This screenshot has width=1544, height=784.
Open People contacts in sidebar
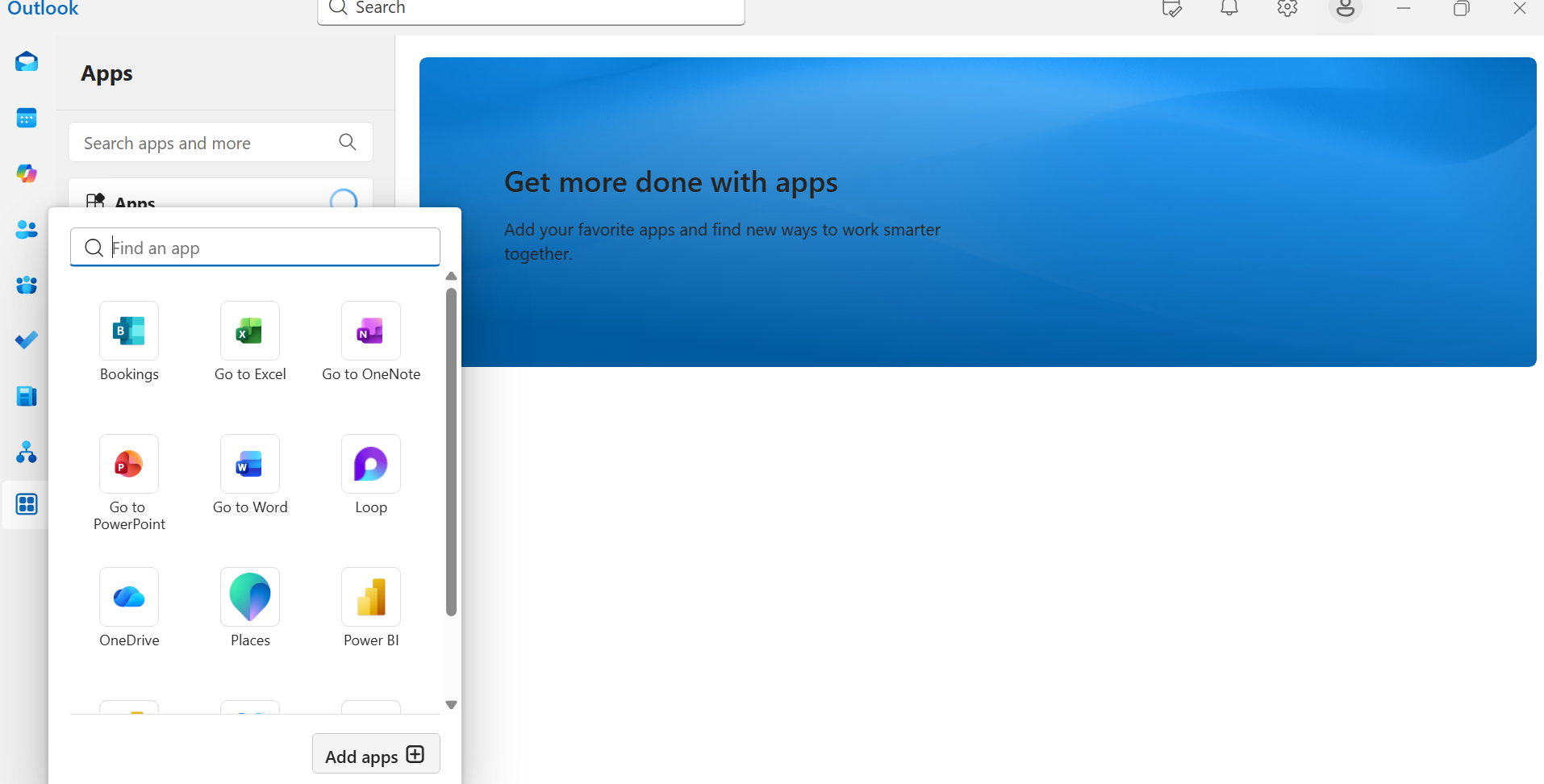click(27, 230)
